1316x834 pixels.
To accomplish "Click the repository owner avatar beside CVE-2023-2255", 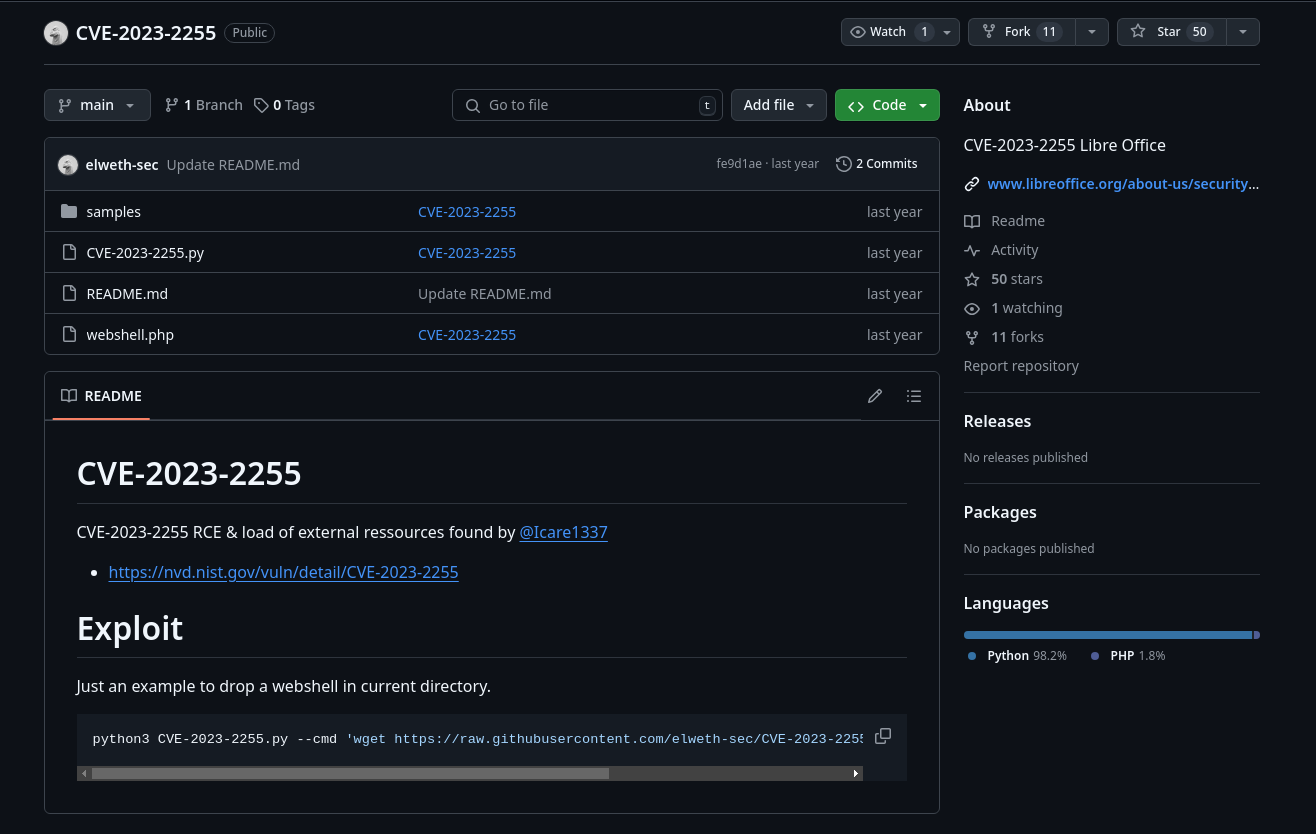I will tap(56, 33).
